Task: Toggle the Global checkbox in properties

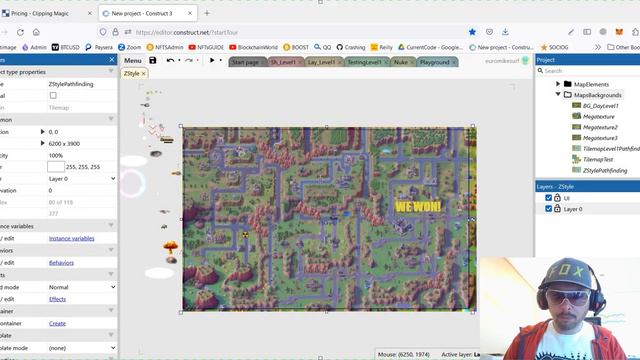Action: coord(53,96)
